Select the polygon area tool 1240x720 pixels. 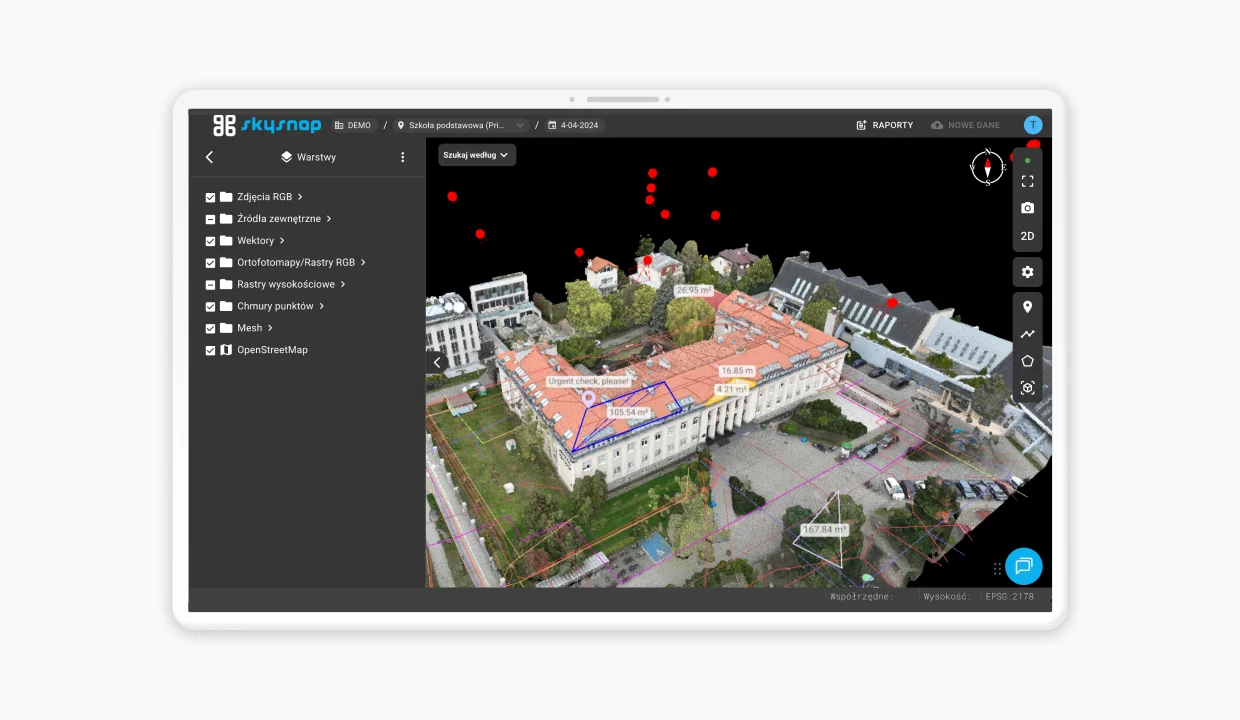point(1027,361)
